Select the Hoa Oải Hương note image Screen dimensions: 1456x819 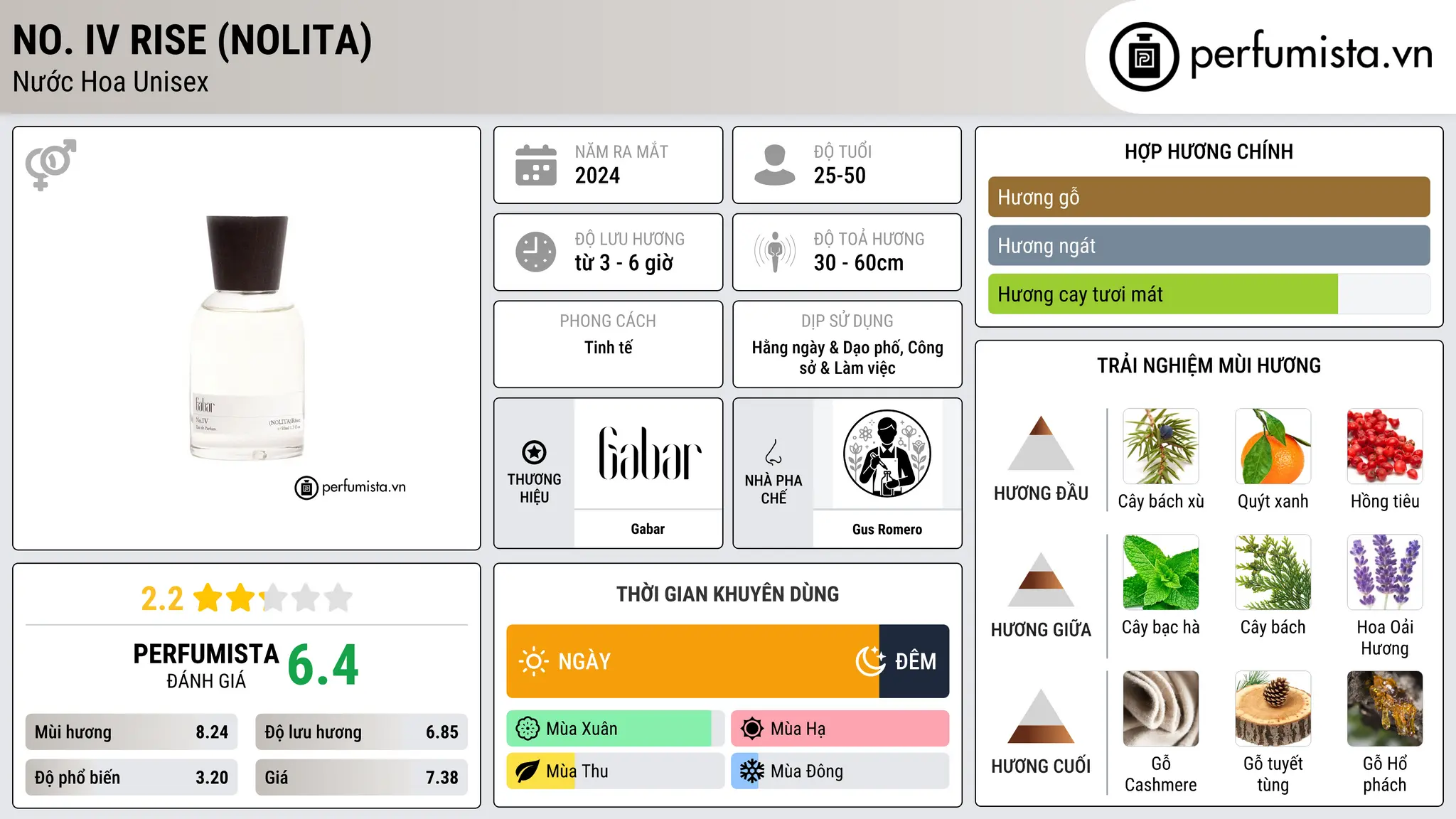point(1385,572)
